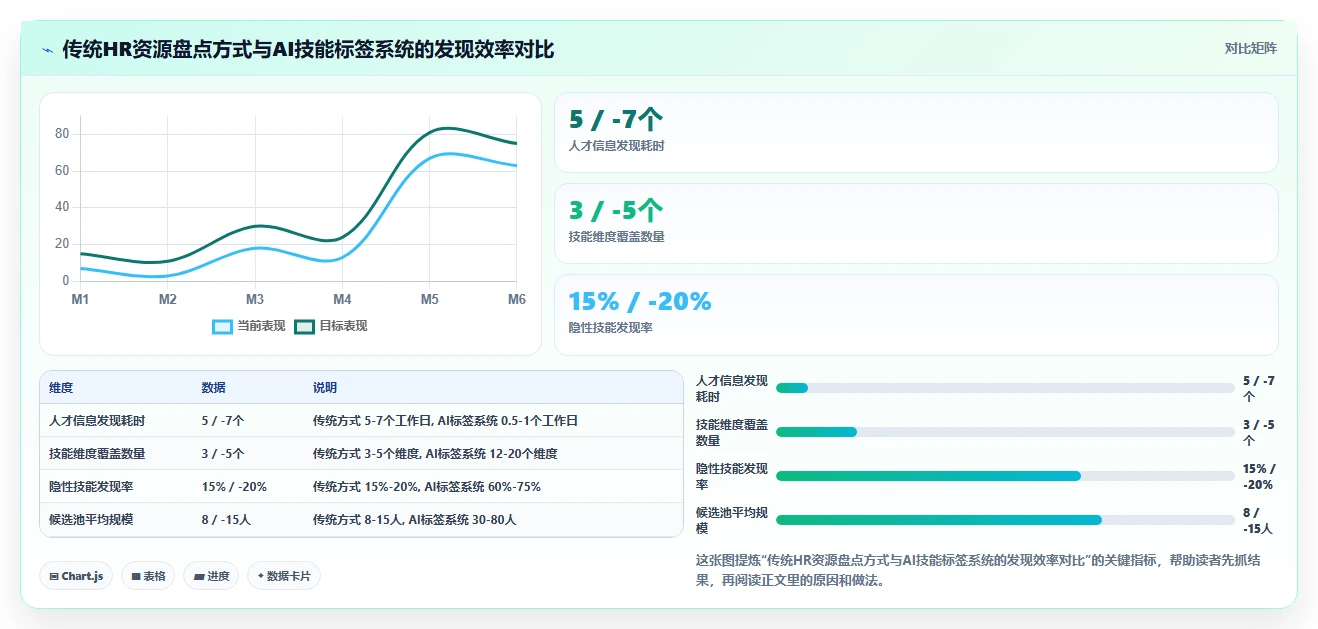This screenshot has width=1318, height=629.
Task: Click the 60 y-axis label
Action: pyautogui.click(x=62, y=171)
